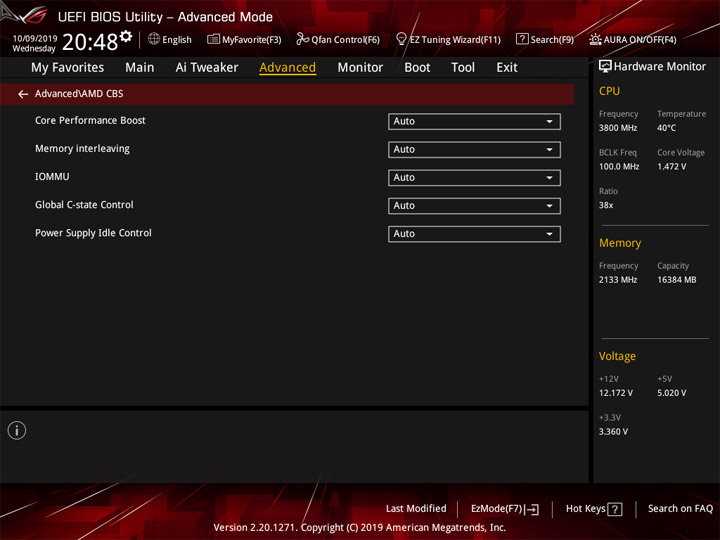Click the Ratio 38x value
Viewport: 720px width, 540px height.
[606, 205]
